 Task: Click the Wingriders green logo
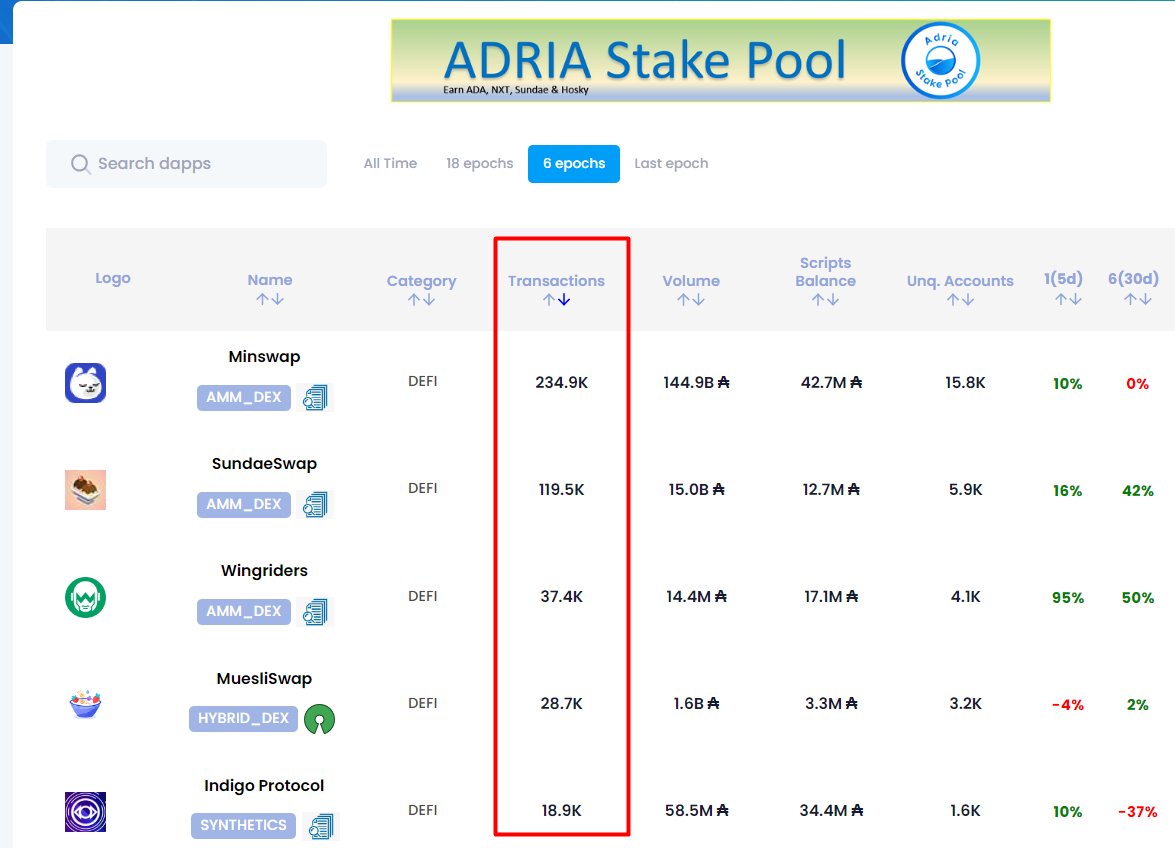pos(85,597)
